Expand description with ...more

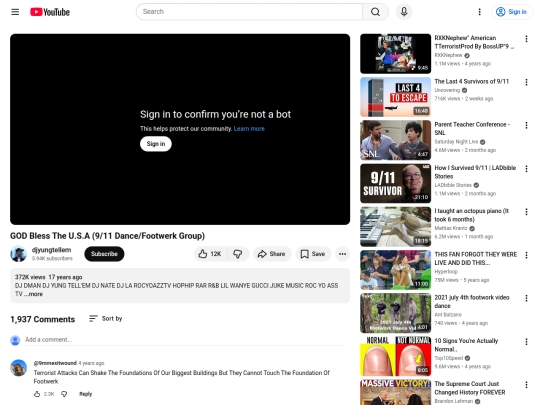34,294
